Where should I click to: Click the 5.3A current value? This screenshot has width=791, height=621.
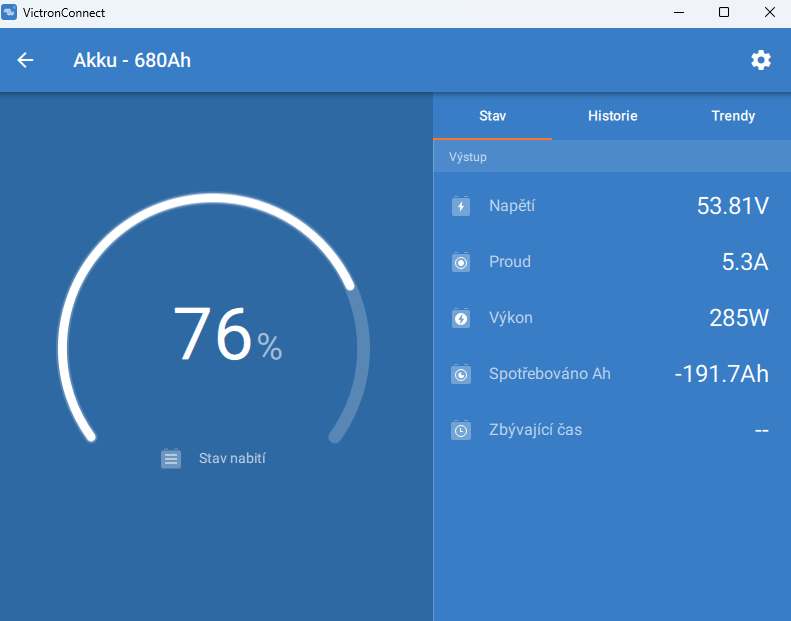[x=744, y=262]
